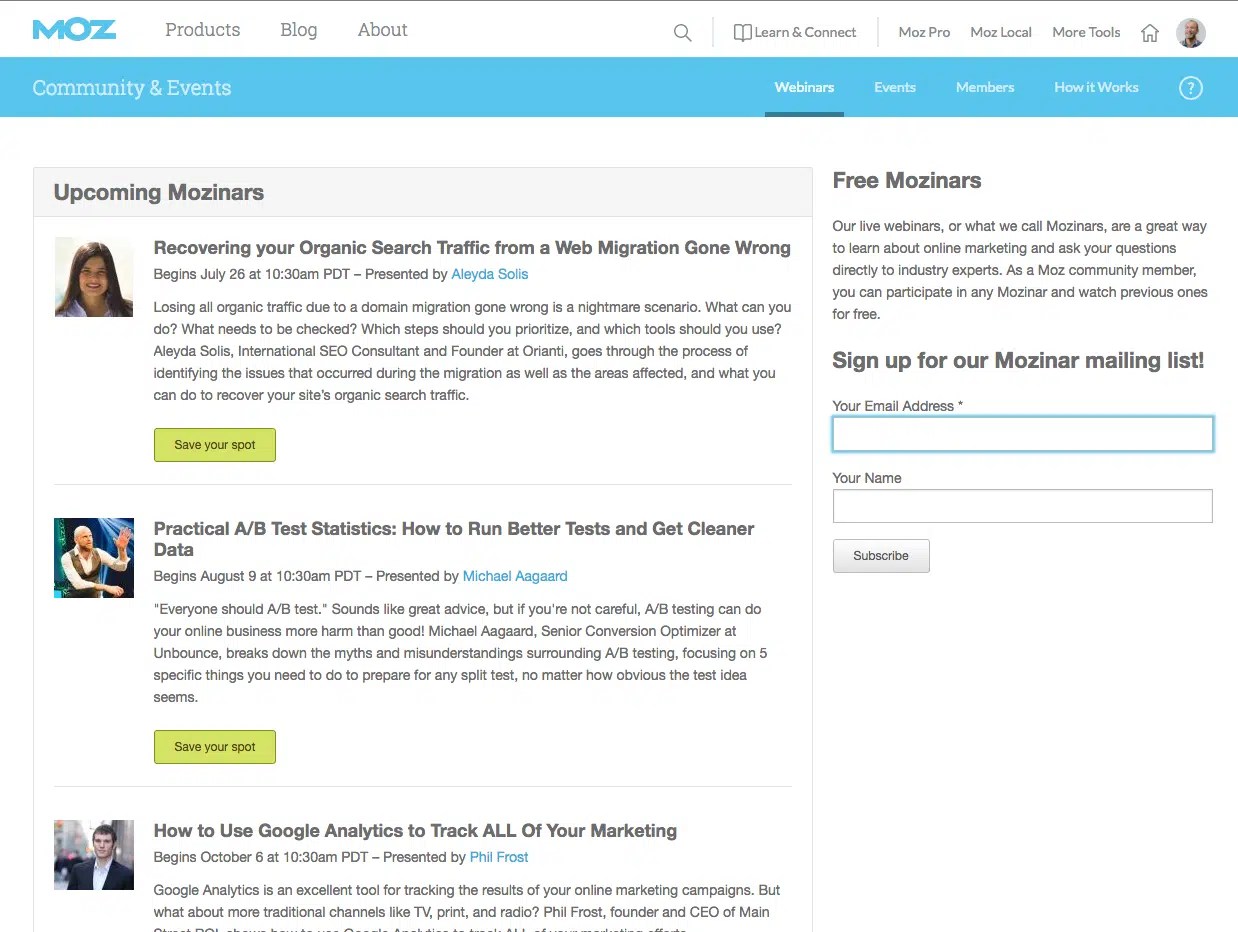
Task: Open Michael Aagaard presenter photo
Action: click(x=94, y=558)
